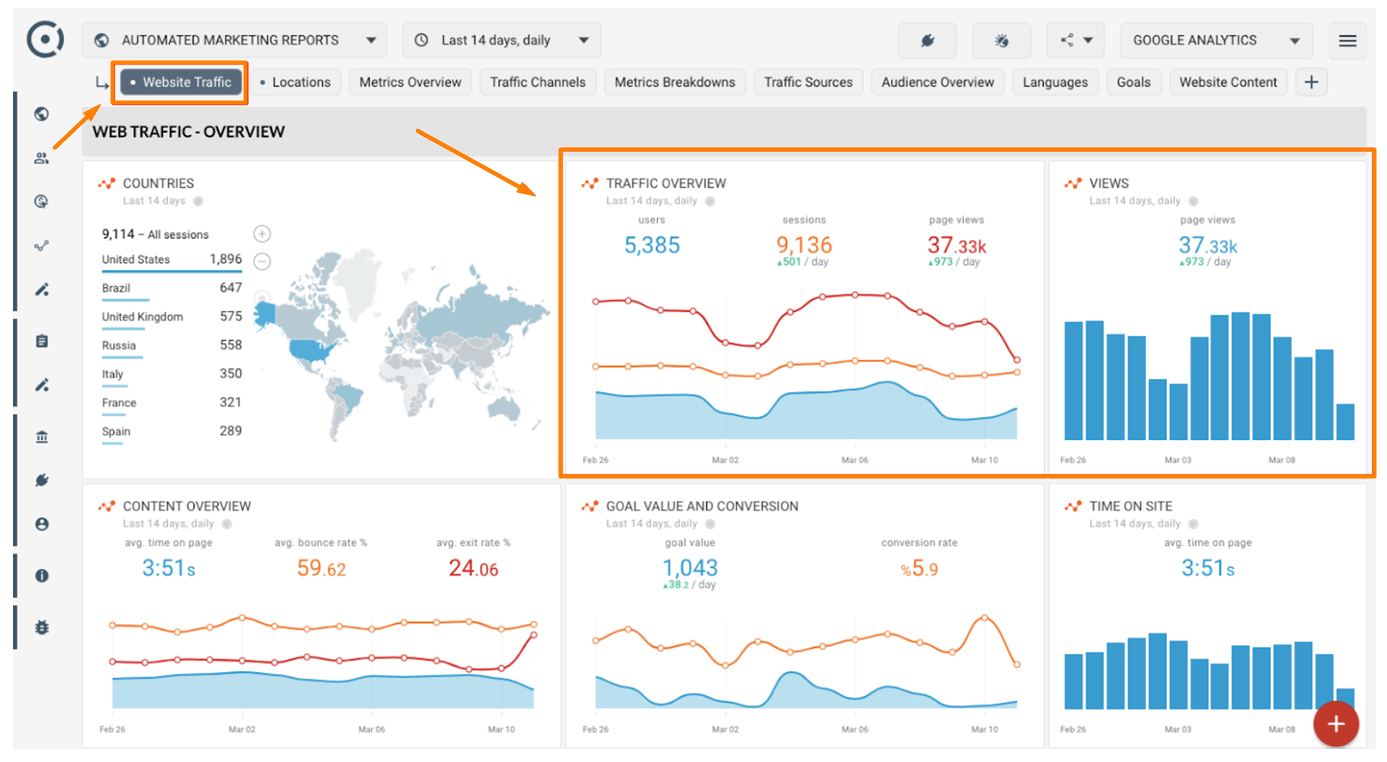
Task: Select the Russia row in Countries
Action: [x=172, y=345]
